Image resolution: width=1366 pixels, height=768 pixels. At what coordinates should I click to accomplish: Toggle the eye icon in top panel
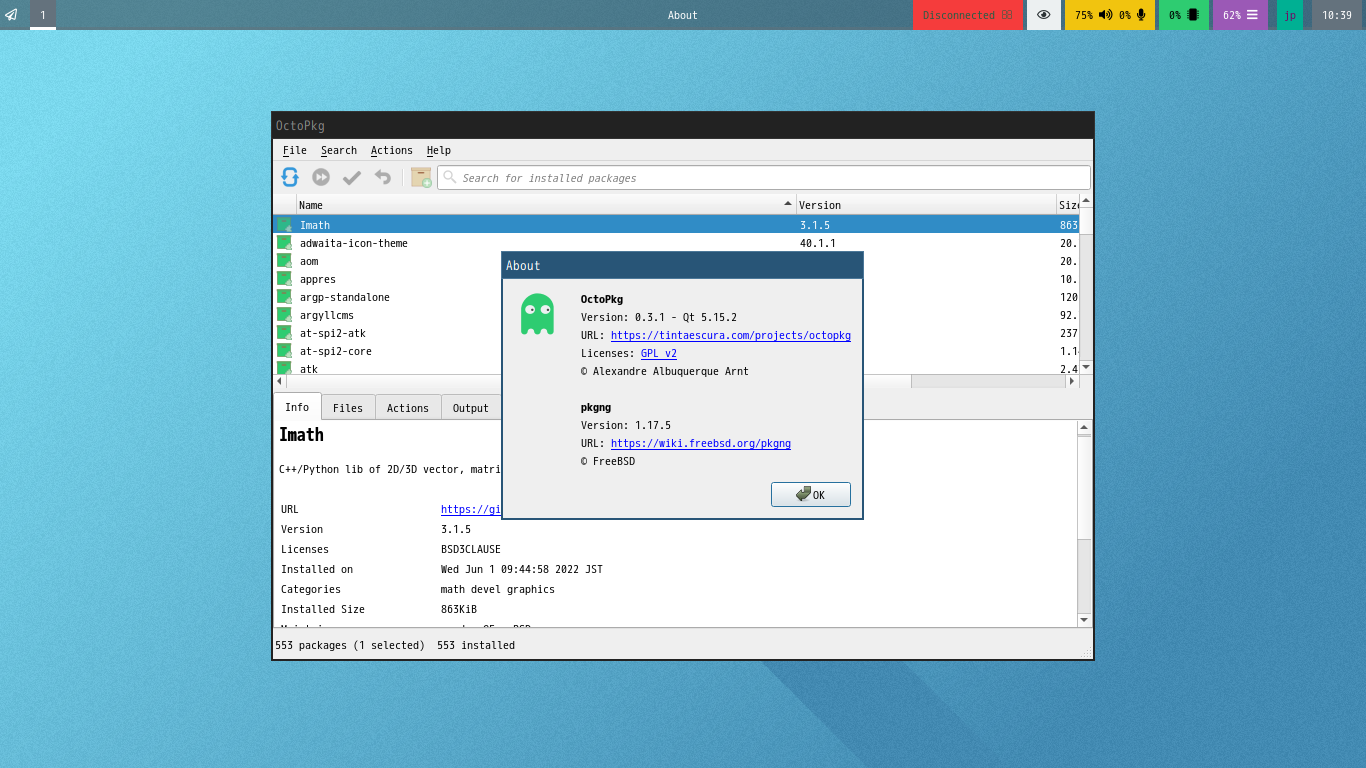[1044, 15]
